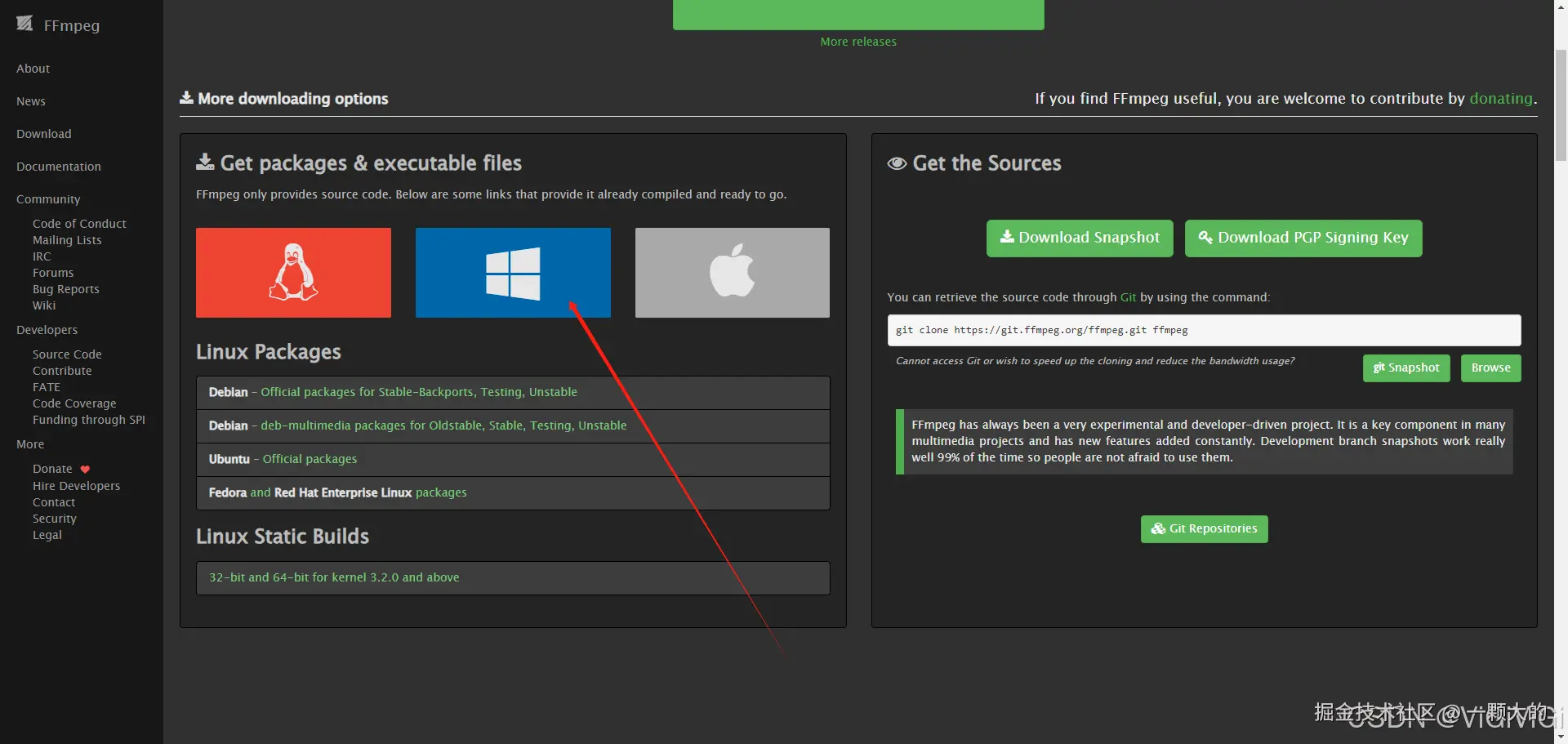Viewport: 1568px width, 744px height.
Task: Click the Donate heart icon
Action: (x=85, y=470)
